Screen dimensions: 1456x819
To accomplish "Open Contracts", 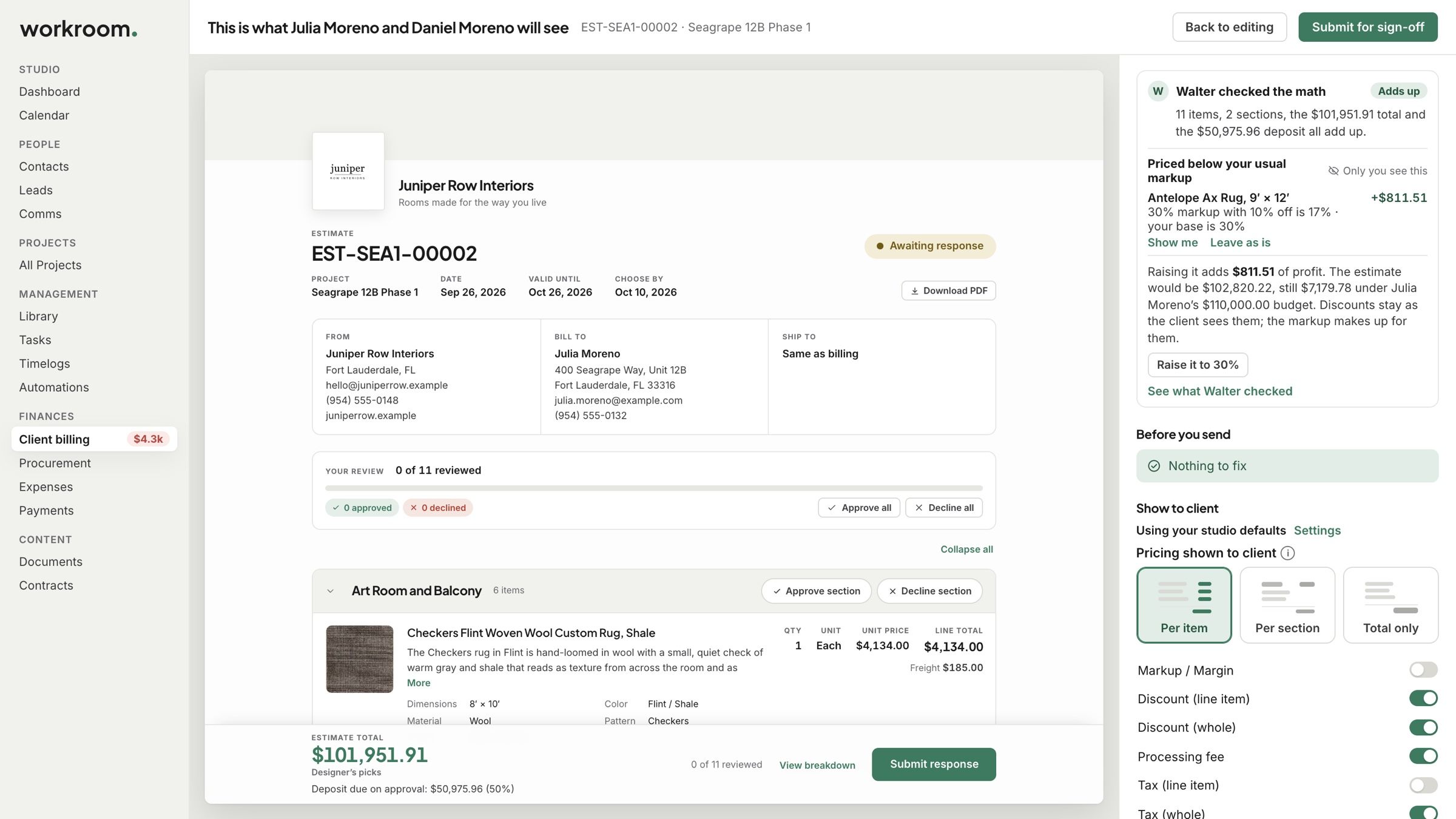I will (x=46, y=585).
